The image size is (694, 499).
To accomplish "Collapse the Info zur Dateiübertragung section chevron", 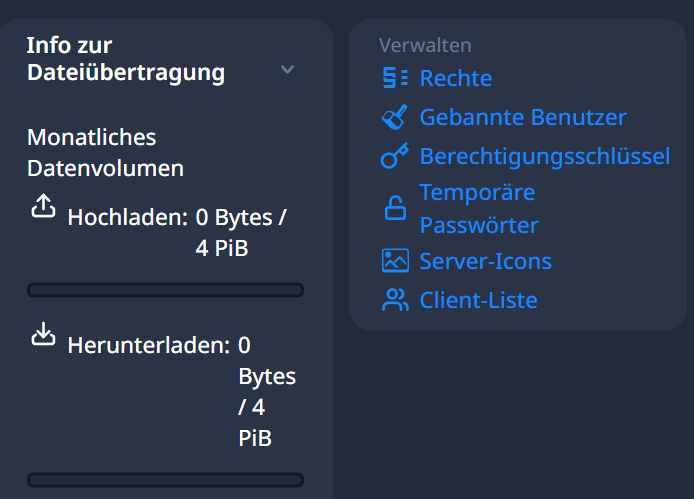I will point(287,70).
